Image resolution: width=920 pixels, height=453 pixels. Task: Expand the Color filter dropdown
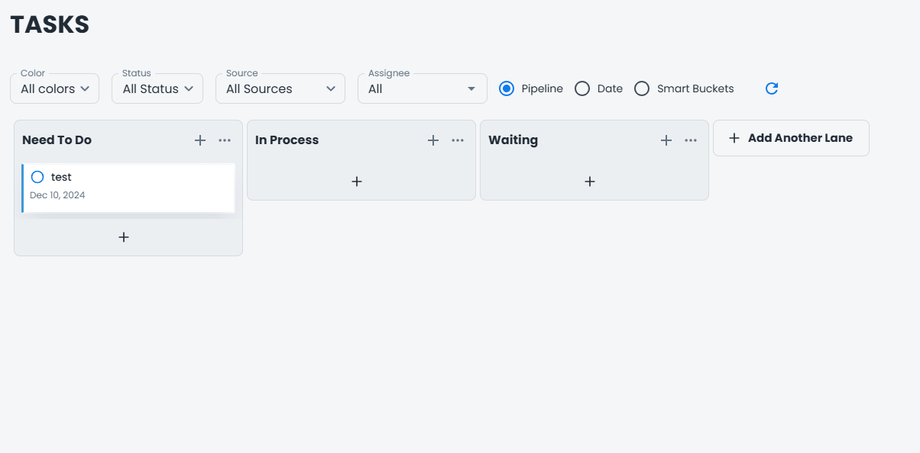(x=55, y=89)
